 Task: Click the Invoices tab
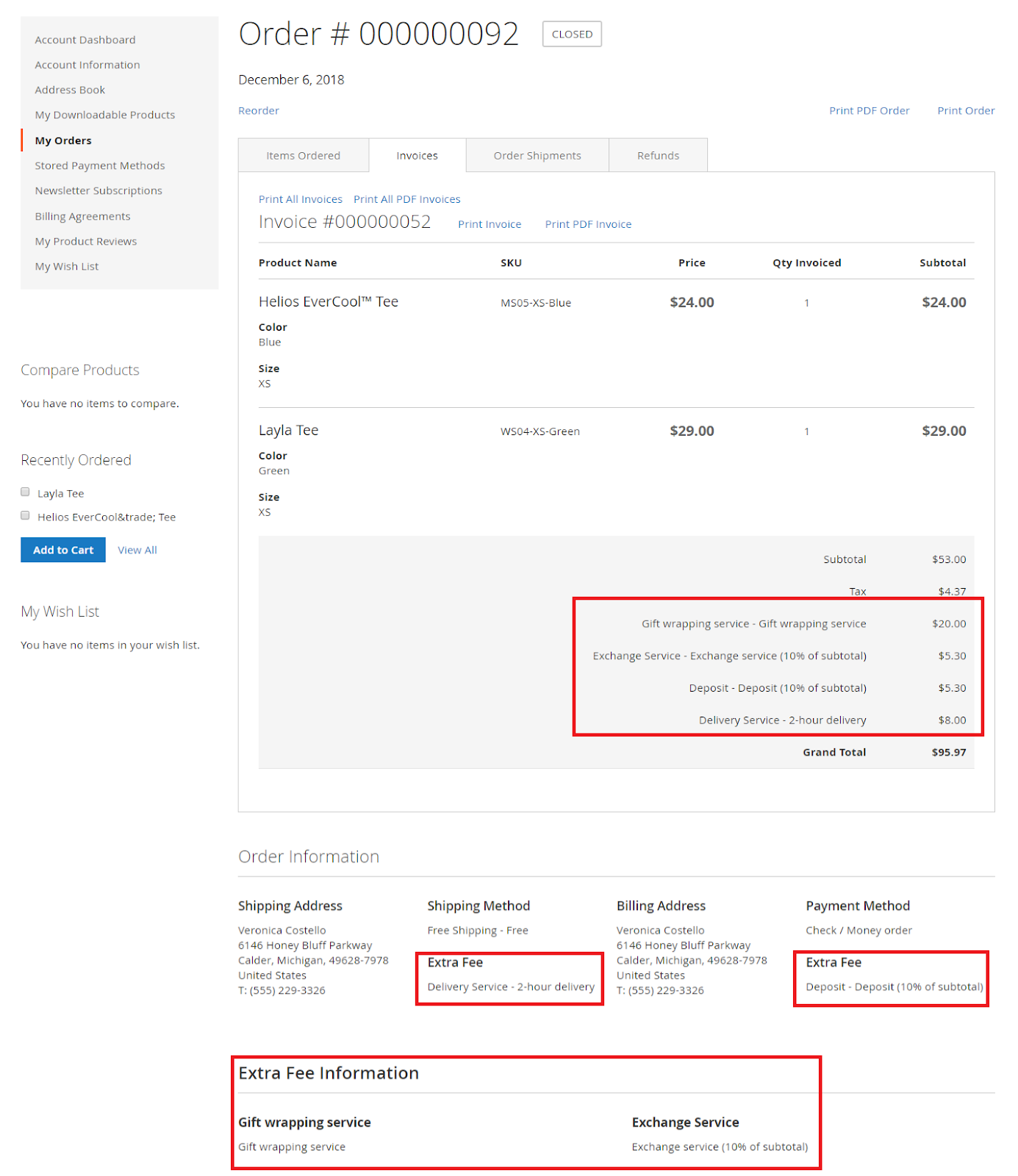(417, 156)
